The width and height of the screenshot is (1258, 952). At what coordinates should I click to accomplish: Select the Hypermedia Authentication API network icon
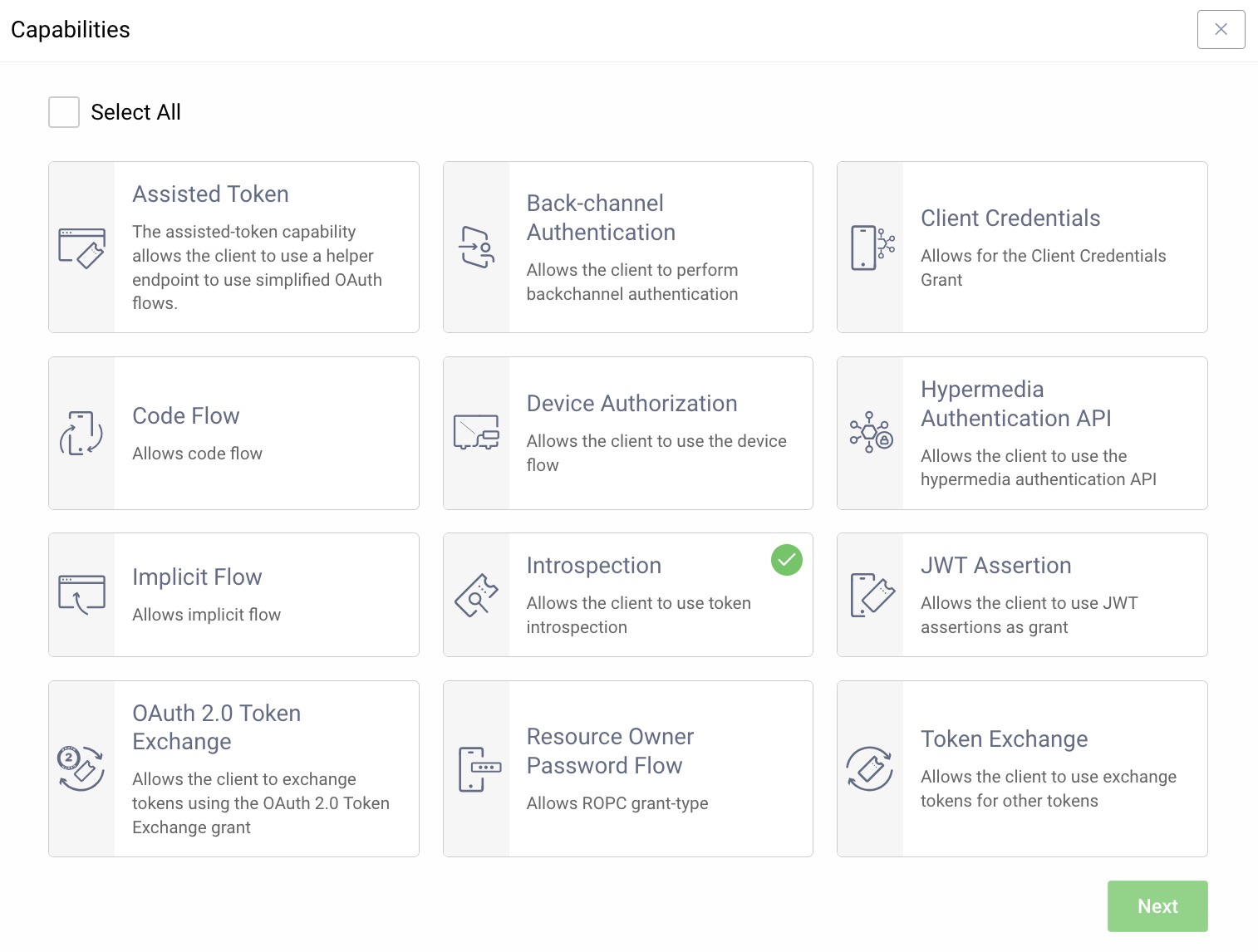pos(870,433)
